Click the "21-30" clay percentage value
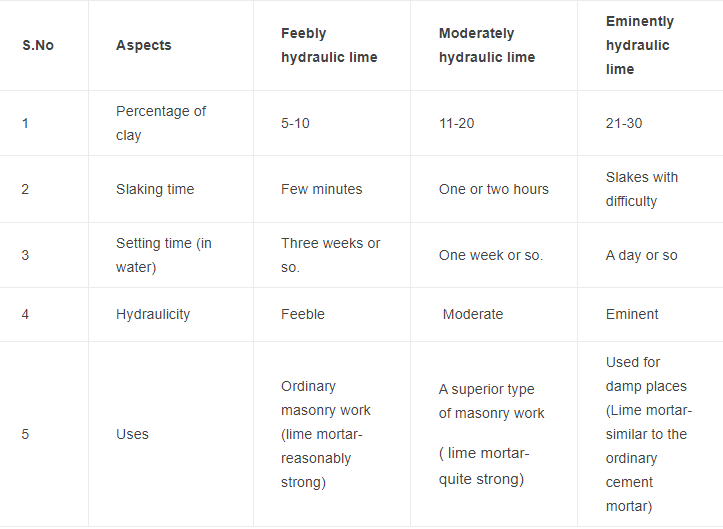Viewport: 723px width, 529px height. tap(624, 123)
